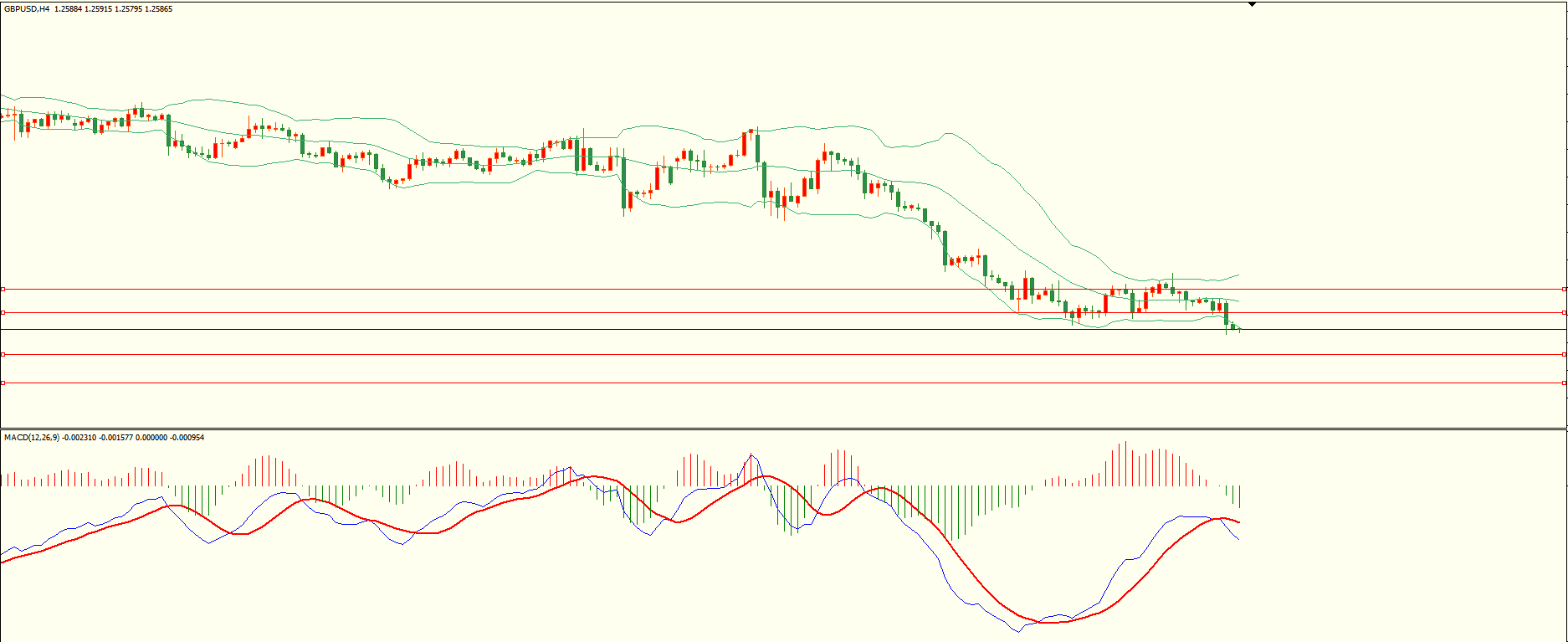Click the MACD(12,26,9) indicator label
The width and height of the screenshot is (1568, 642).
(x=33, y=437)
